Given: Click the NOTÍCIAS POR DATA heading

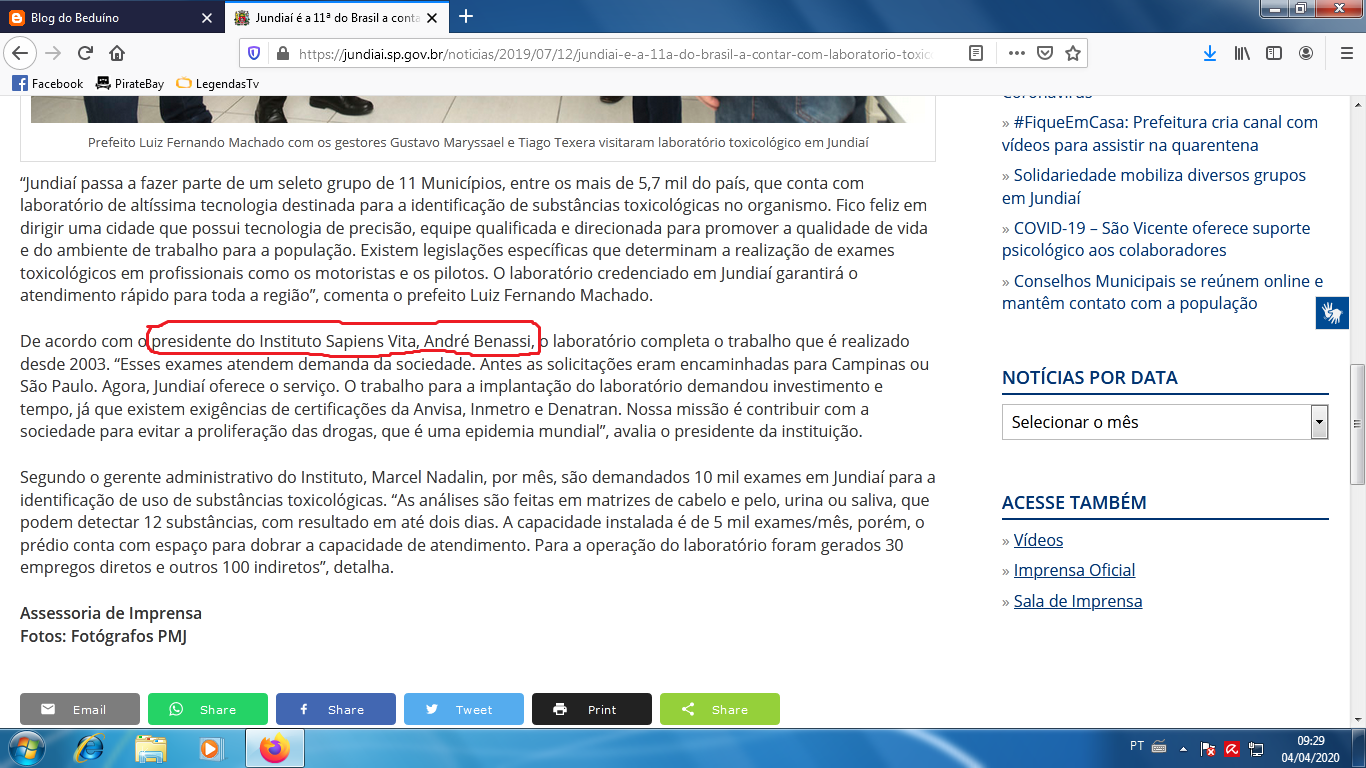Looking at the screenshot, I should pyautogui.click(x=1090, y=377).
